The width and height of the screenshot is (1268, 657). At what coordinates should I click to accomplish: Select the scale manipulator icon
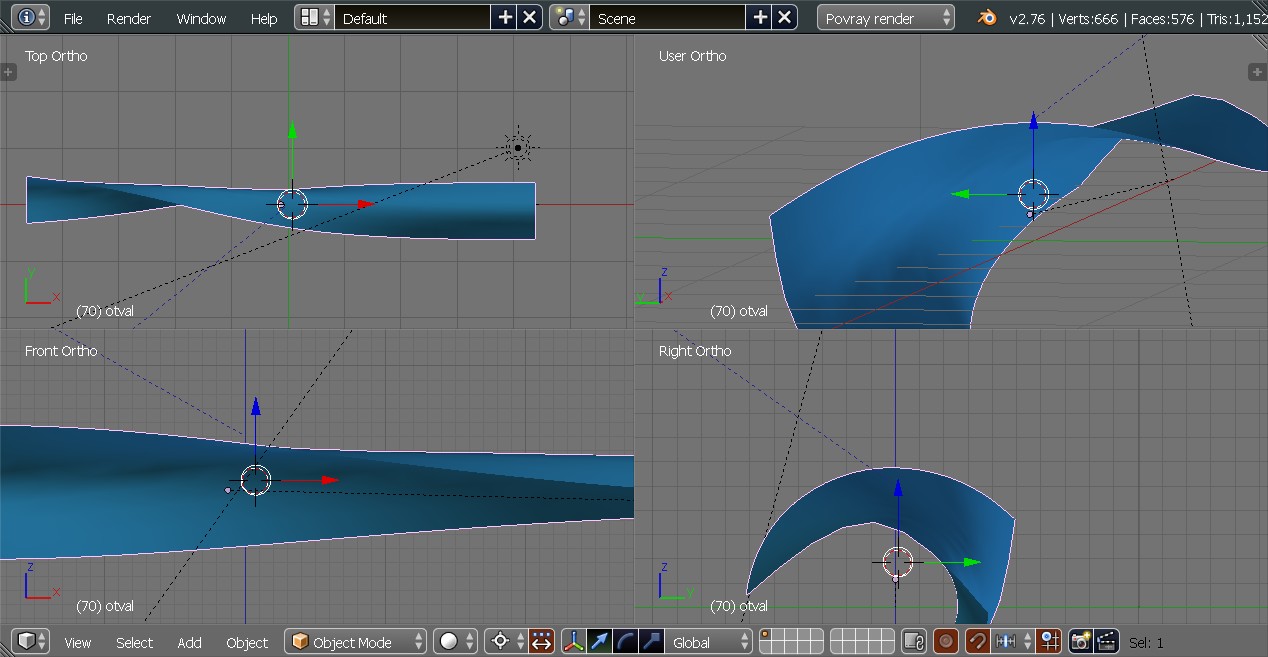tap(652, 642)
